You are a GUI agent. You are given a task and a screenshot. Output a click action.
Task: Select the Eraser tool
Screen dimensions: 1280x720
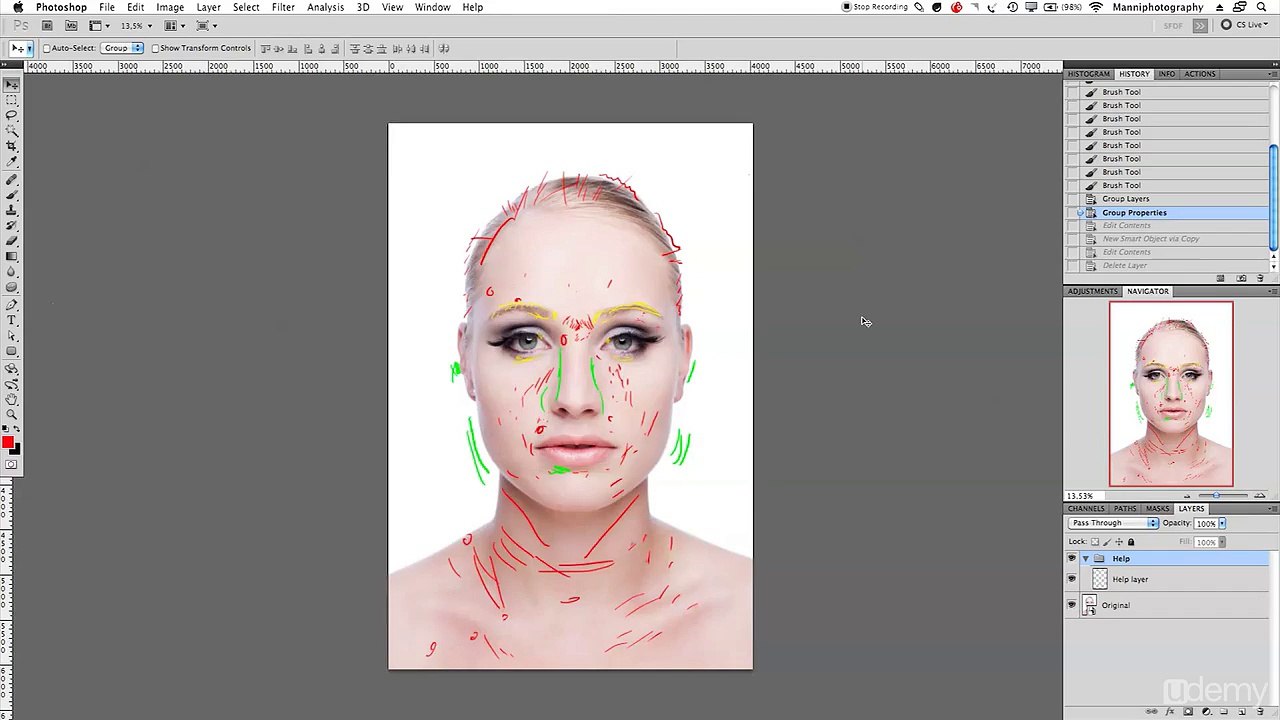pyautogui.click(x=11, y=240)
